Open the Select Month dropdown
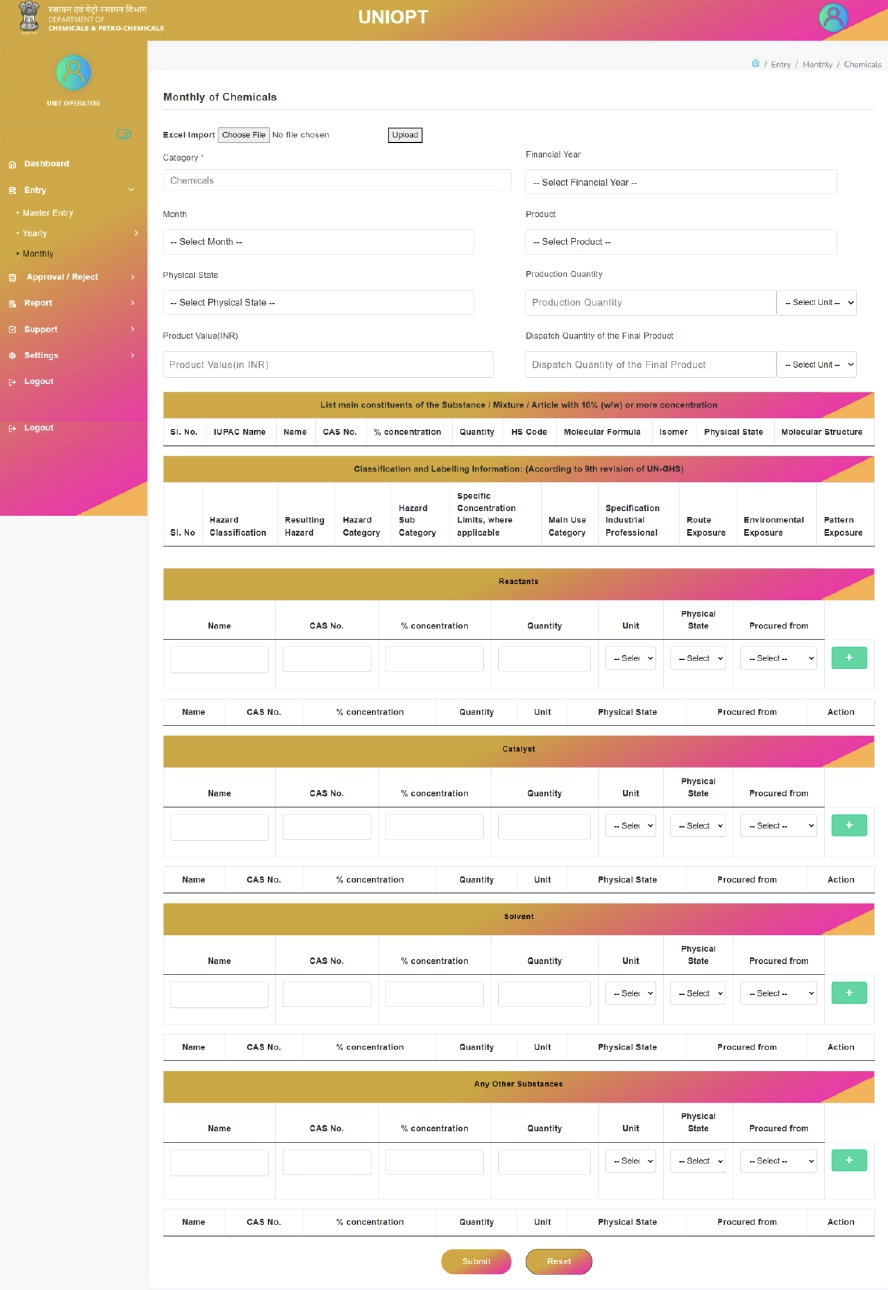 click(x=318, y=242)
